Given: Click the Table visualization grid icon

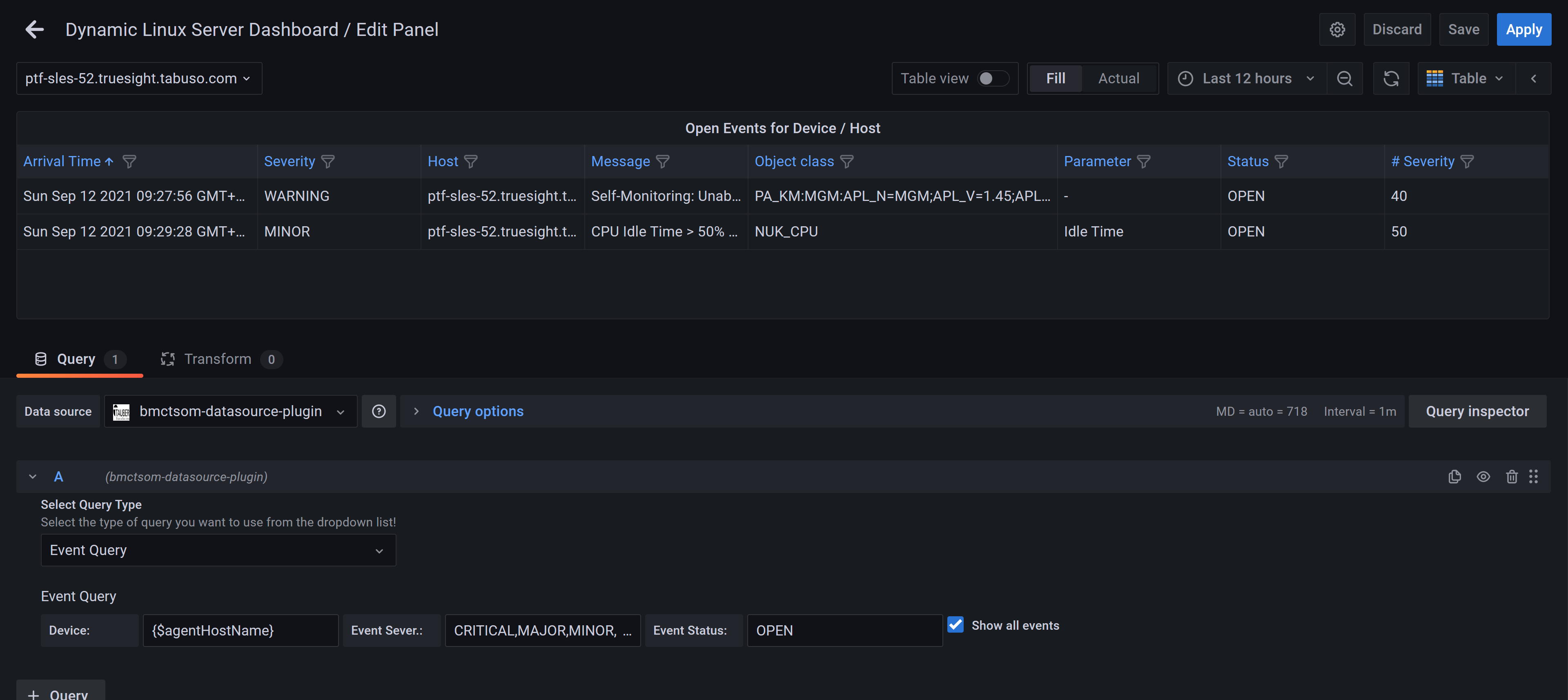Looking at the screenshot, I should coord(1434,78).
